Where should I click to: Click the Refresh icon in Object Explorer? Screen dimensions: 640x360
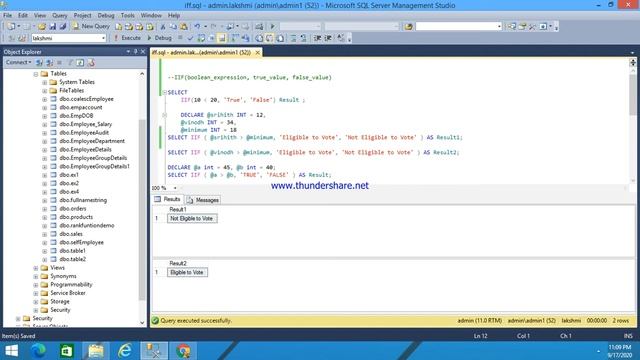[x=80, y=62]
